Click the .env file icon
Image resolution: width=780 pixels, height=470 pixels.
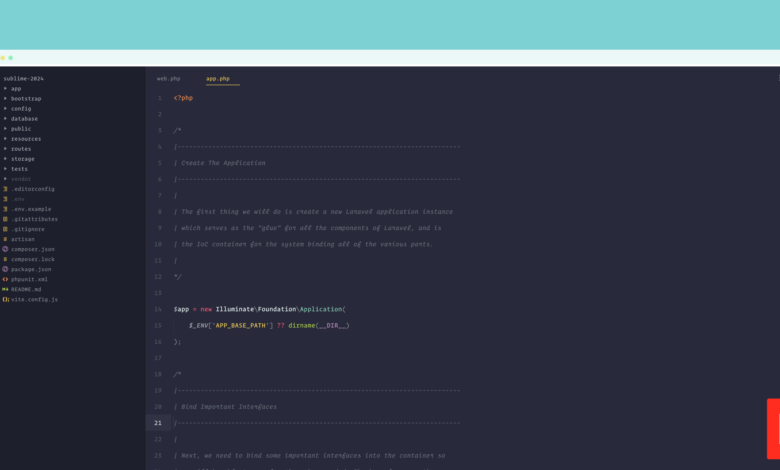pyautogui.click(x=5, y=199)
